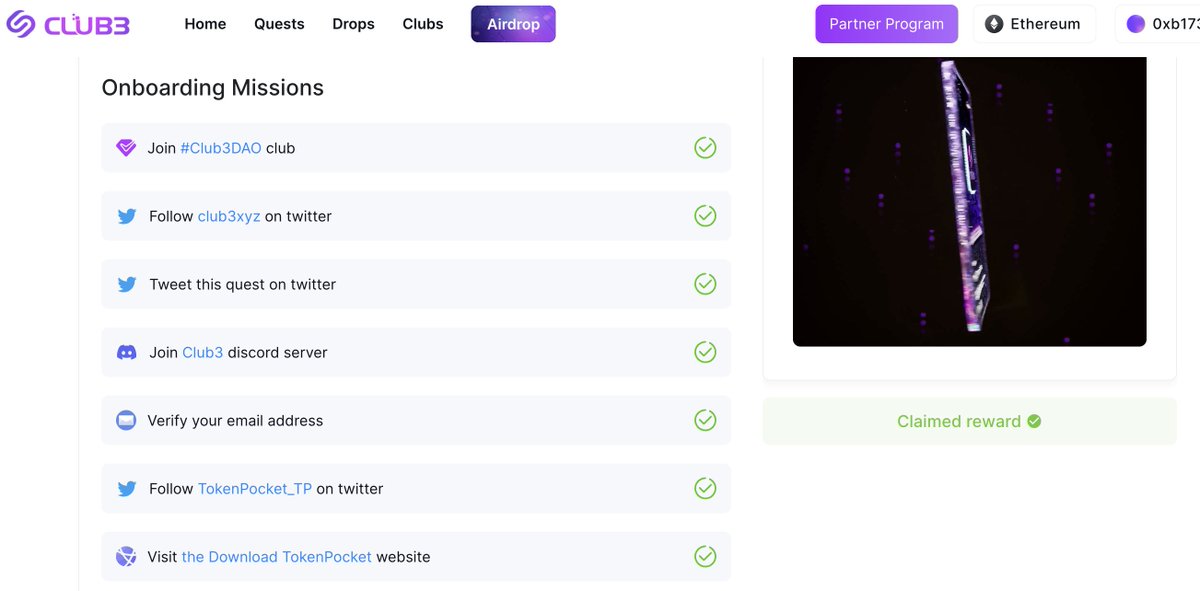Click checkmark for Join #Club3DAO club

click(705, 148)
